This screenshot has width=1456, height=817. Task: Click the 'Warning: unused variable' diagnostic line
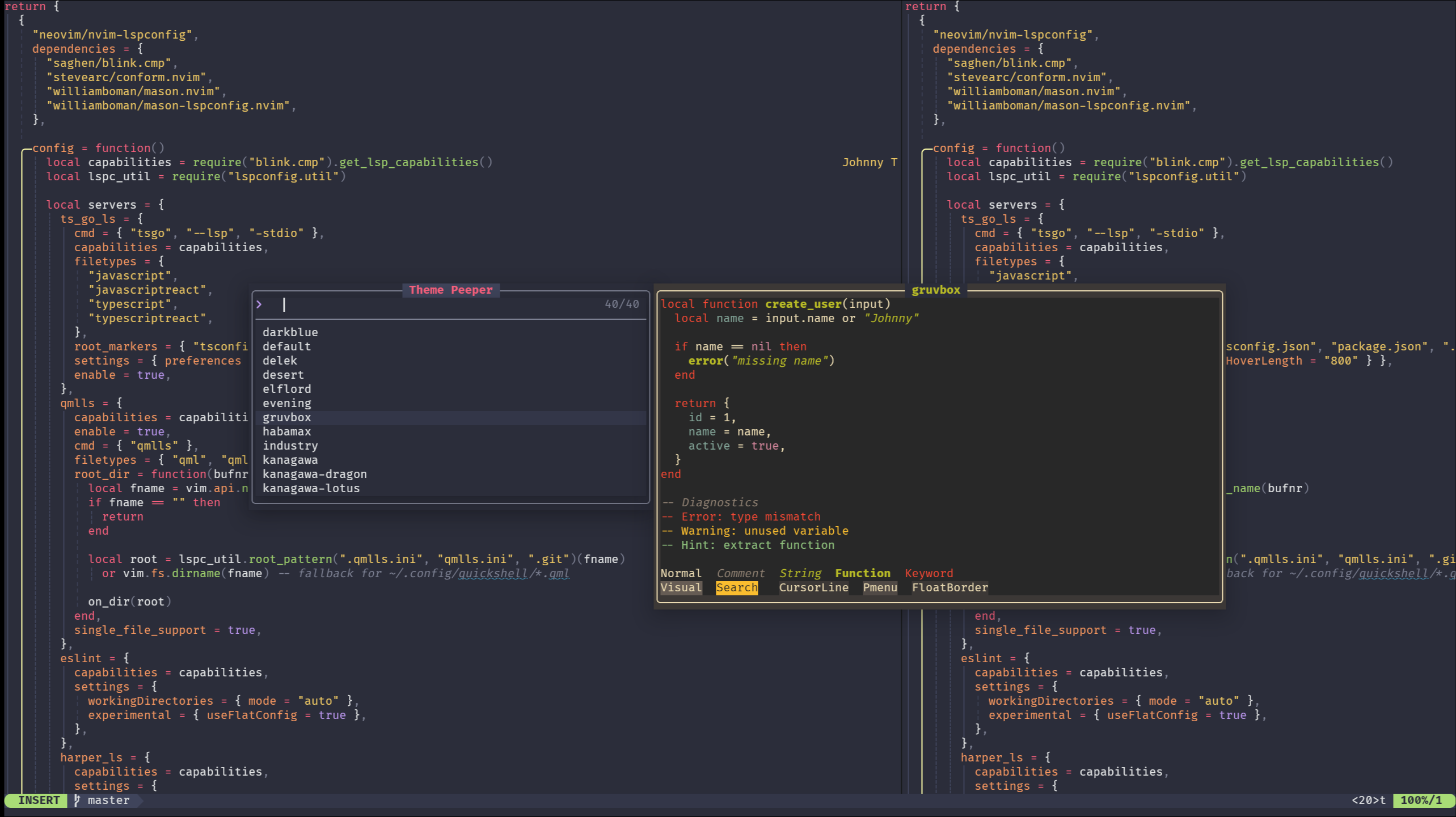(x=755, y=531)
